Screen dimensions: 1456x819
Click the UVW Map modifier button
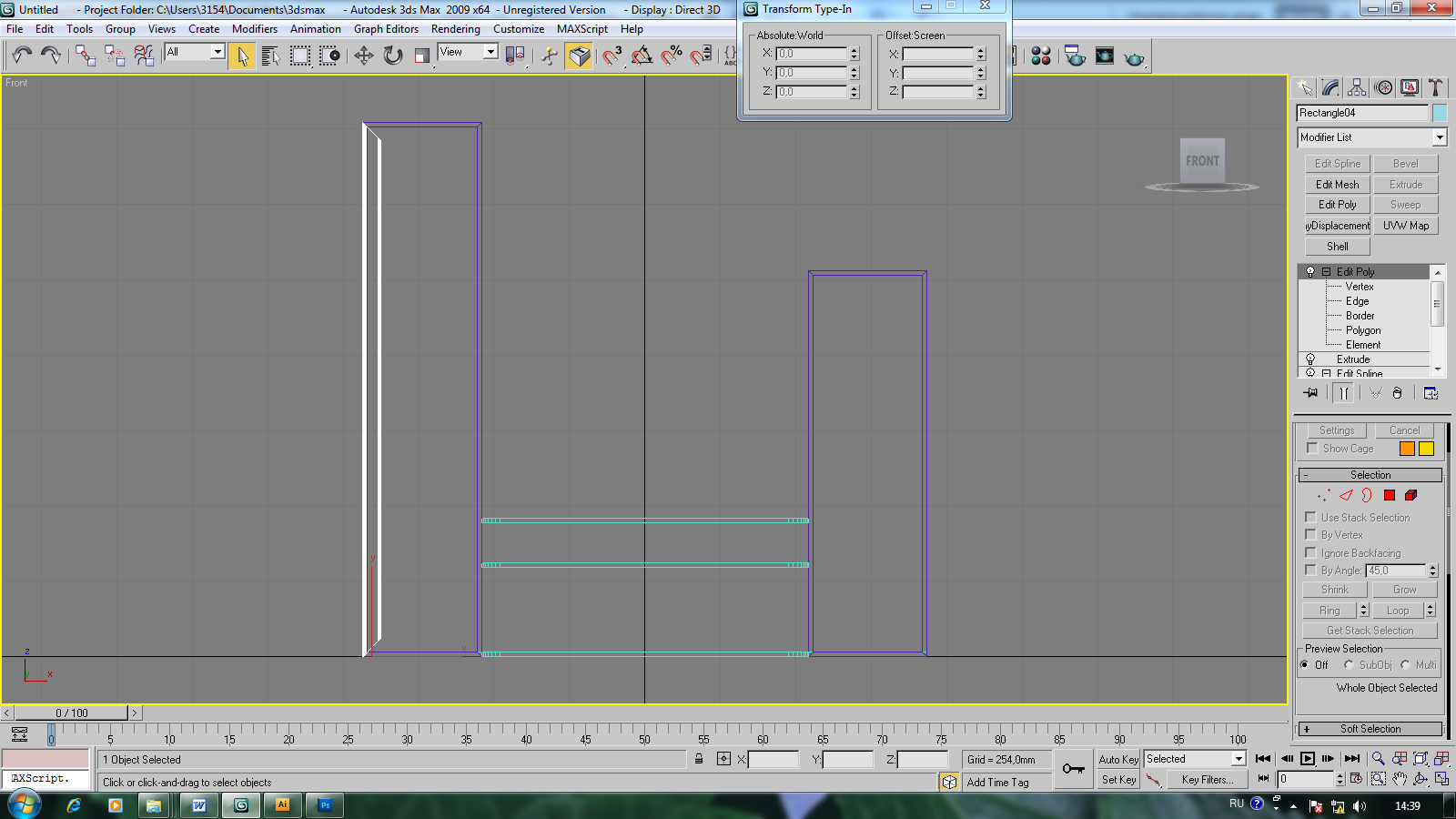point(1406,226)
